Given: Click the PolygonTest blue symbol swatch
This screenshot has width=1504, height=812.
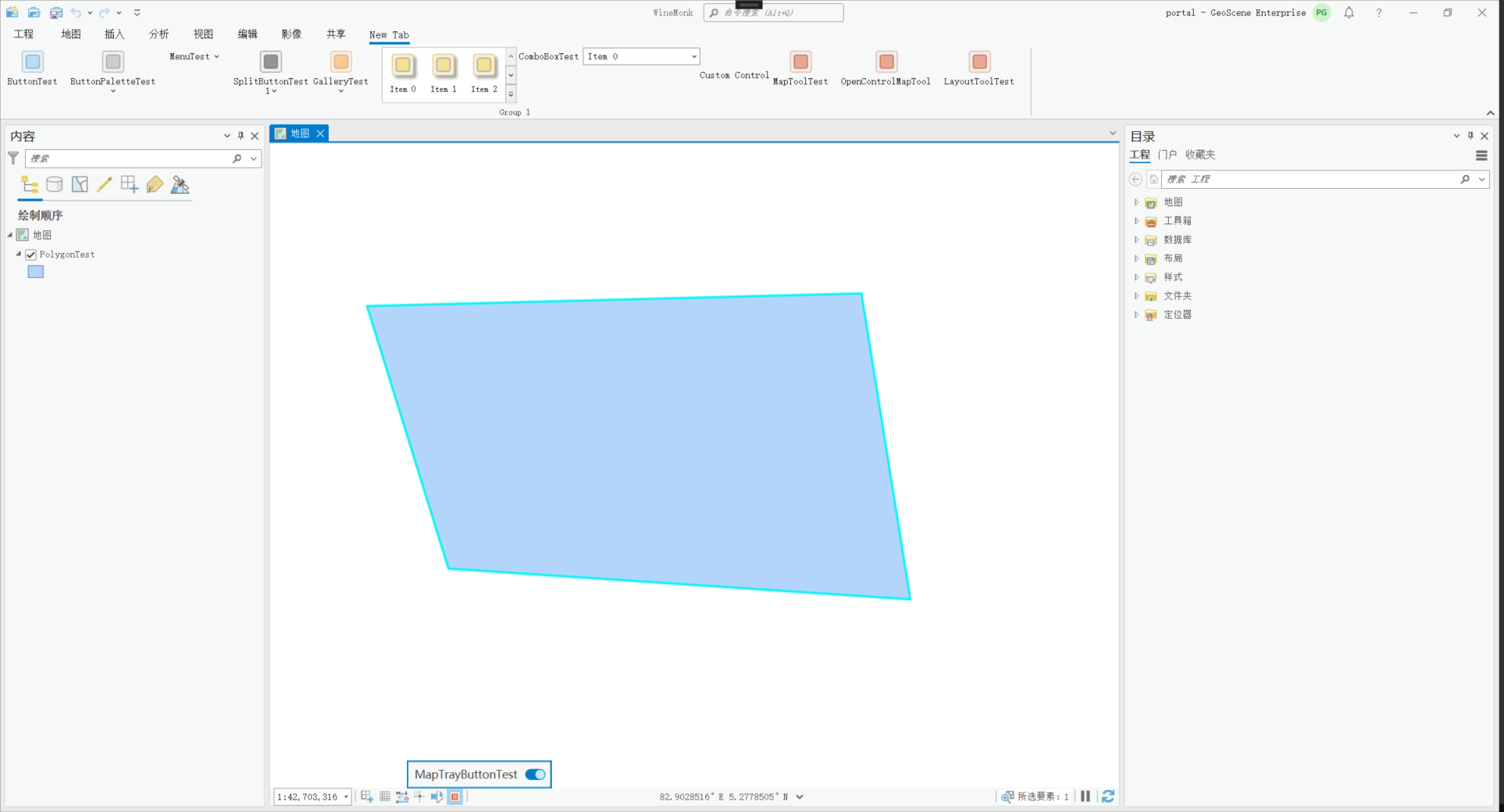Looking at the screenshot, I should coord(36,272).
